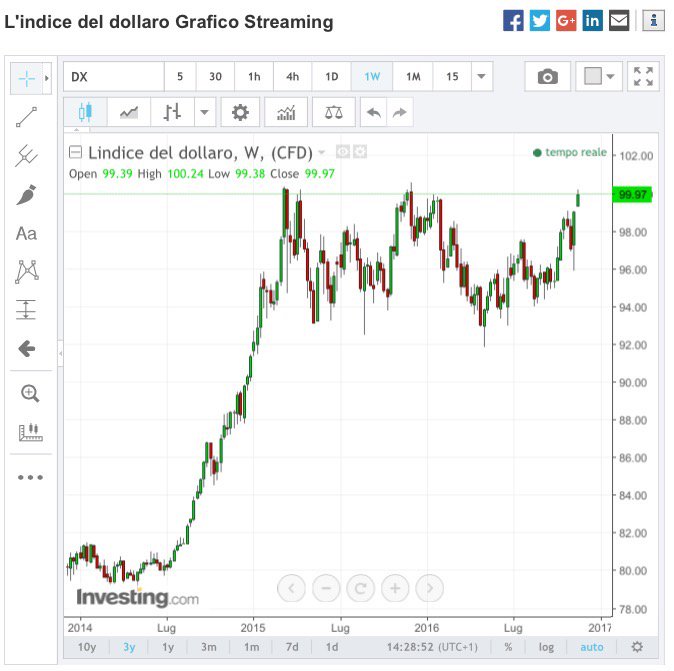Open the interval dropdown arrow

pyautogui.click(x=482, y=77)
